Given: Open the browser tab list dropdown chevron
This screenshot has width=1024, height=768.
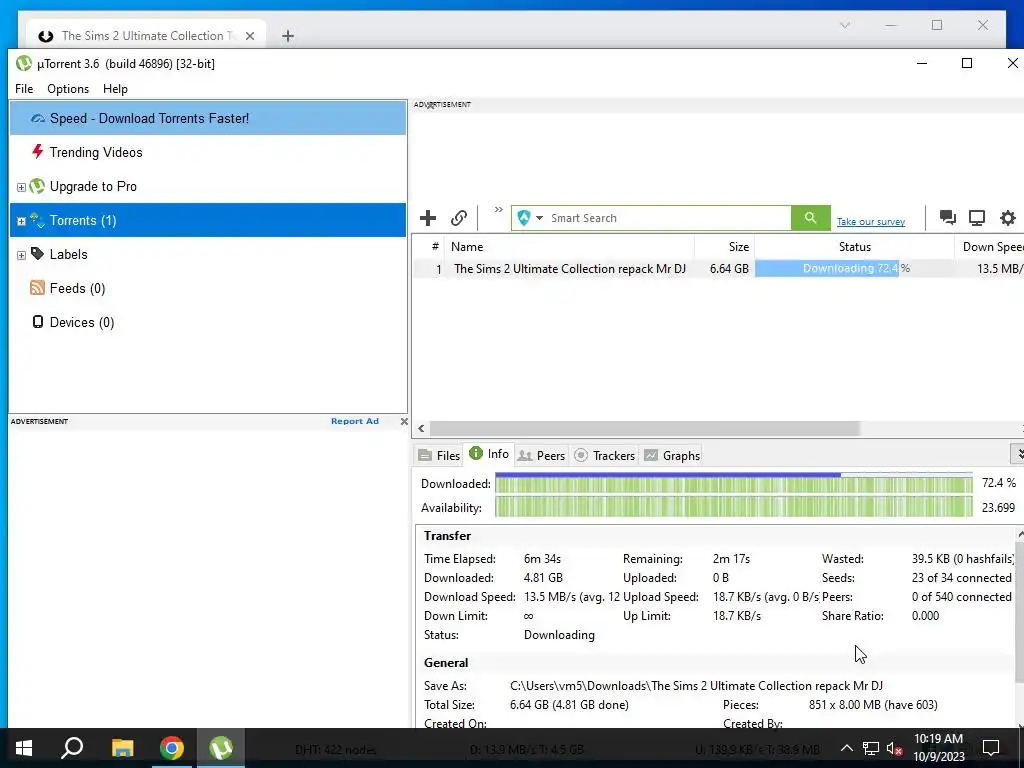Looking at the screenshot, I should click(845, 25).
